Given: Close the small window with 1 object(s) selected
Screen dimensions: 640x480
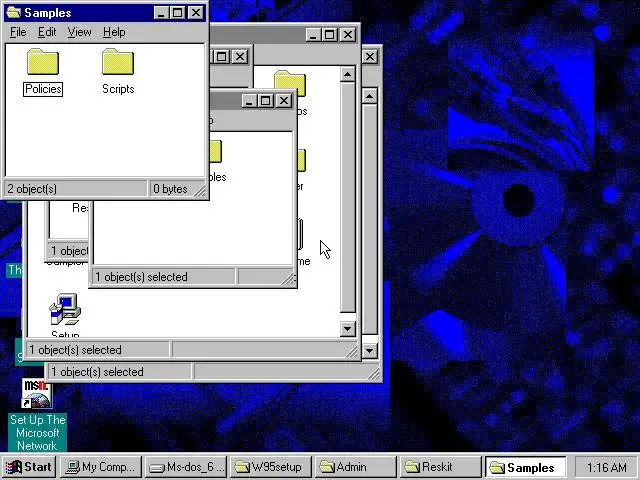Looking at the screenshot, I should tap(284, 100).
